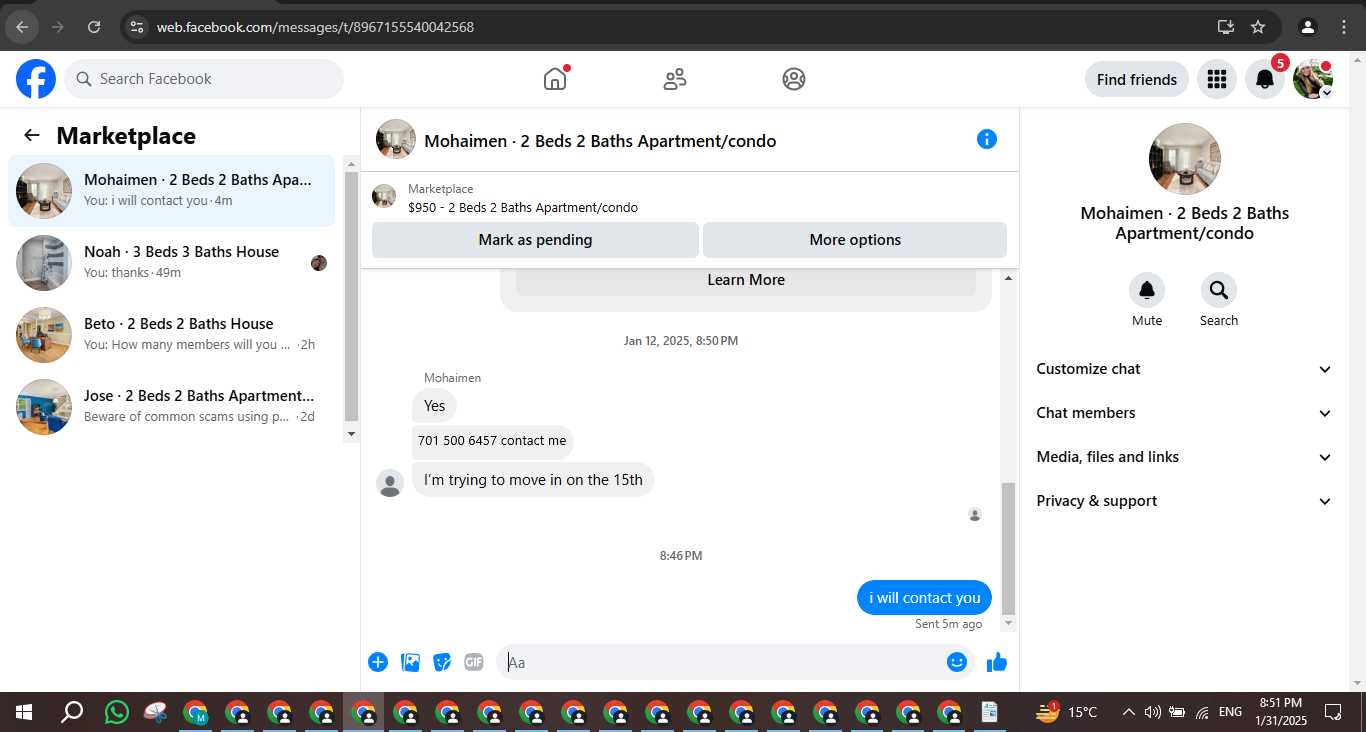1366x732 pixels.
Task: Click the sent message "i will contact you"
Action: (x=924, y=598)
